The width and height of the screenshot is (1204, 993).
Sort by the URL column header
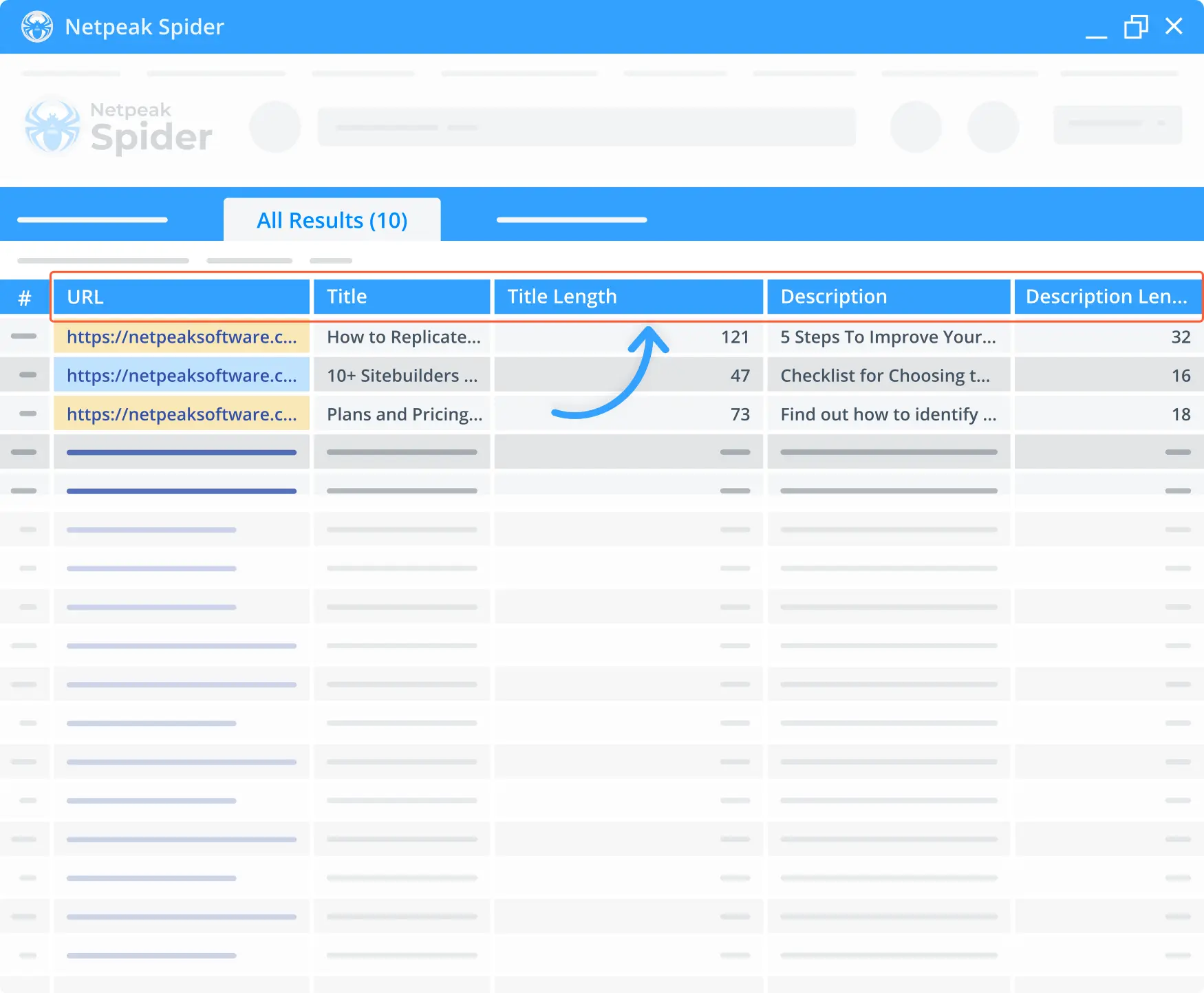pyautogui.click(x=182, y=297)
